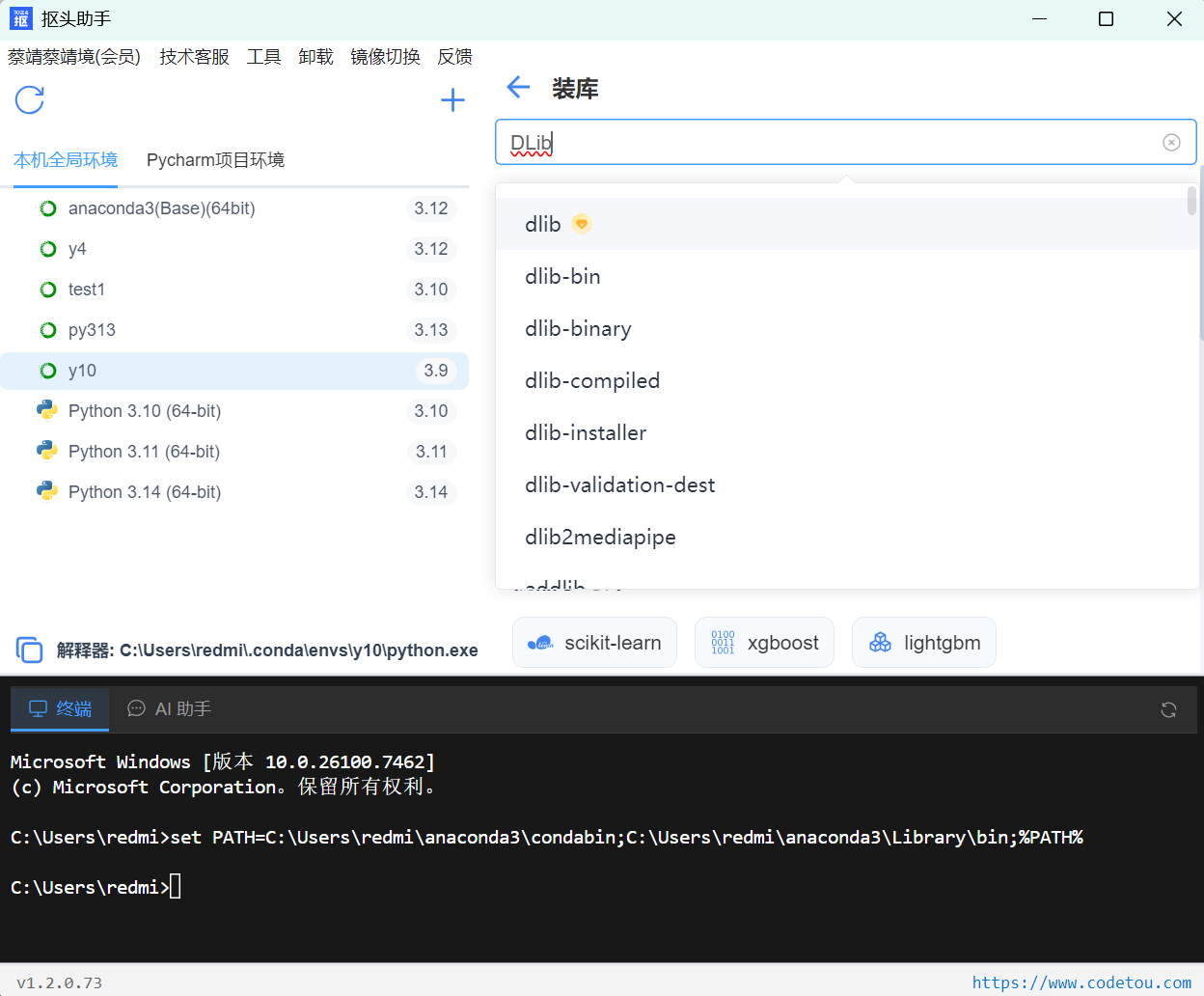The image size is (1204, 996).
Task: Click the scrollbar of the package dropdown
Action: (x=1191, y=203)
